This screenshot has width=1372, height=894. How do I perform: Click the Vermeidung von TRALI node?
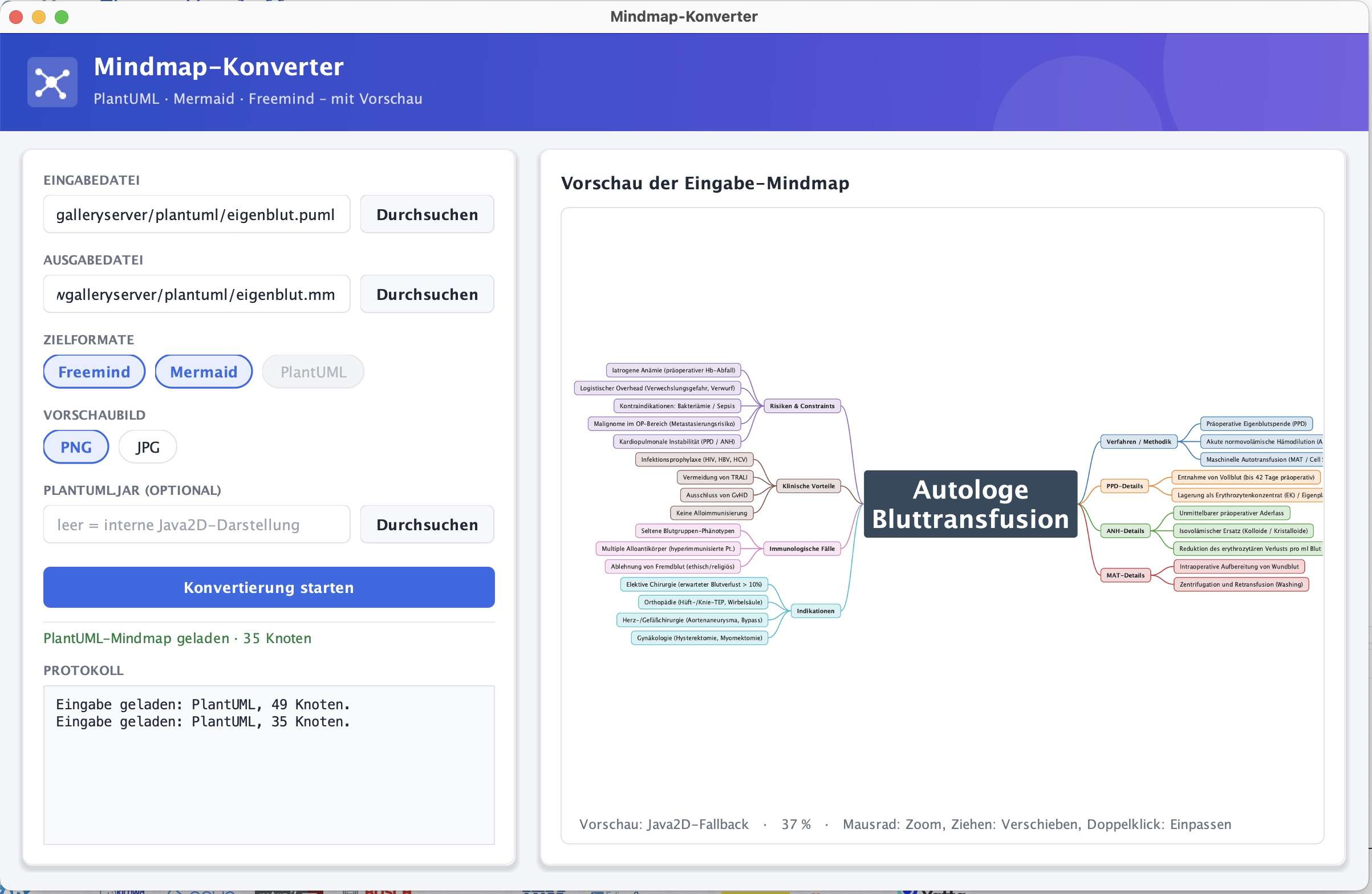(715, 477)
